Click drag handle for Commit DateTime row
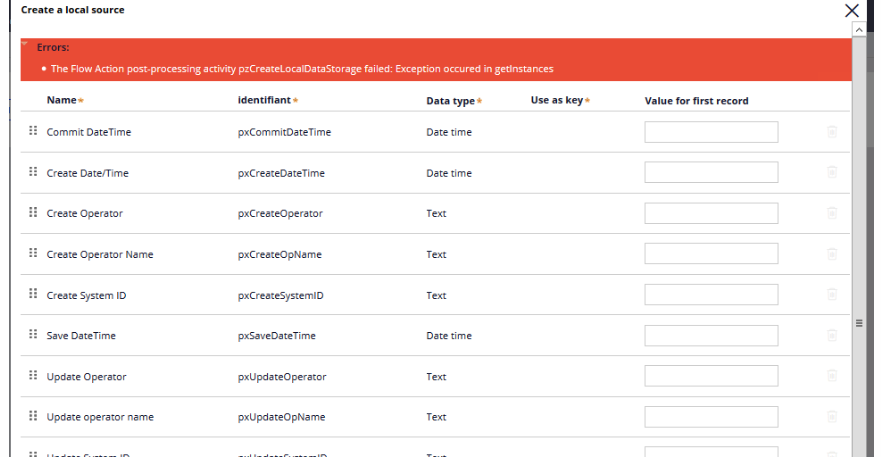 [33, 130]
